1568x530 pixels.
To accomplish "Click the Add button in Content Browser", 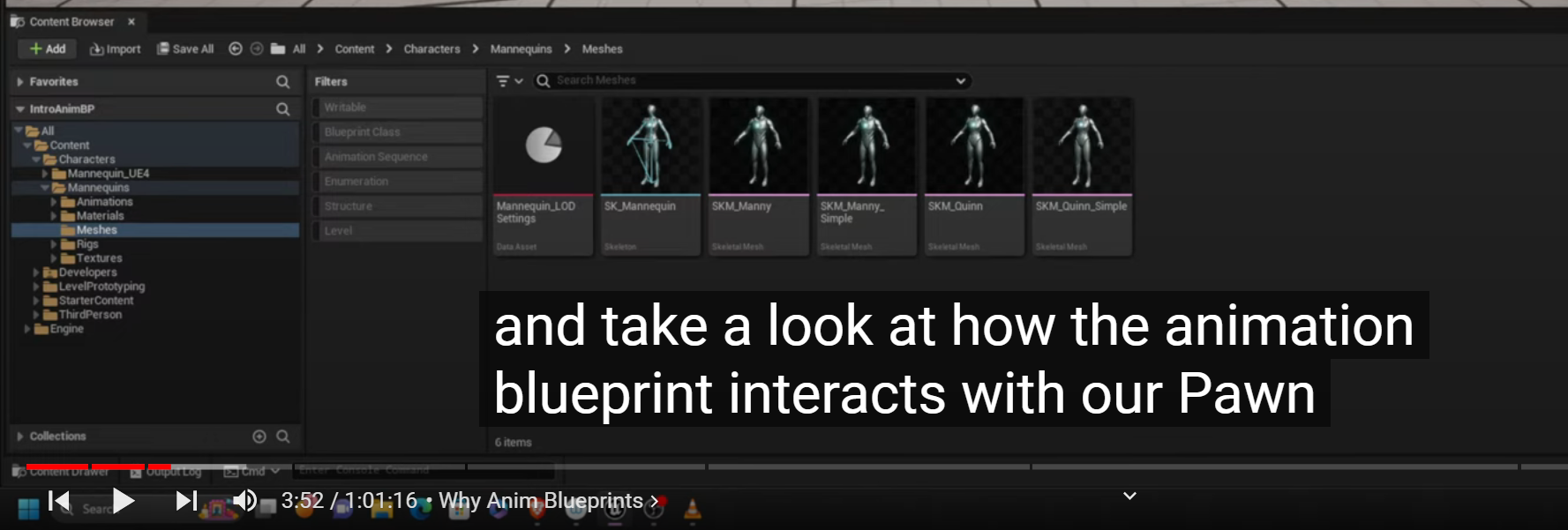I will [48, 49].
